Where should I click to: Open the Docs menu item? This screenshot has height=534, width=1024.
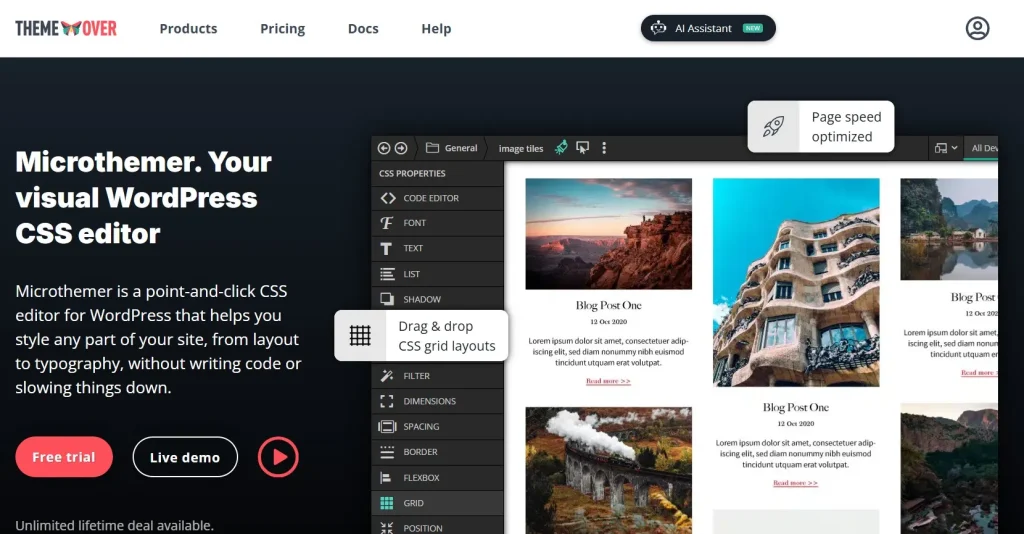click(363, 29)
